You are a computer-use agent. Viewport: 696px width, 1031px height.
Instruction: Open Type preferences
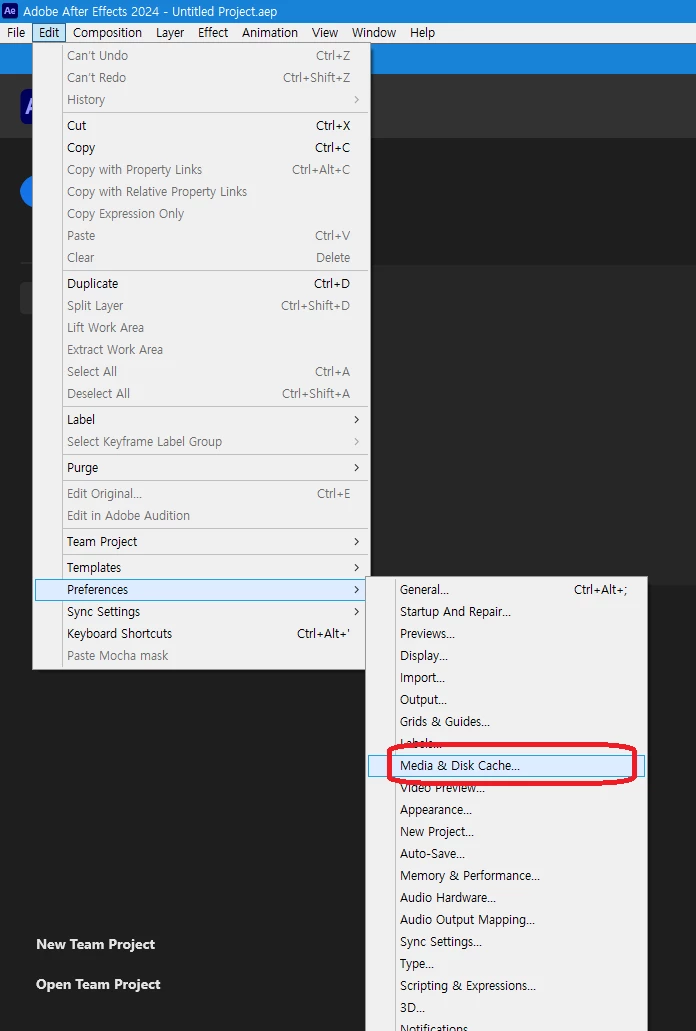point(506,964)
